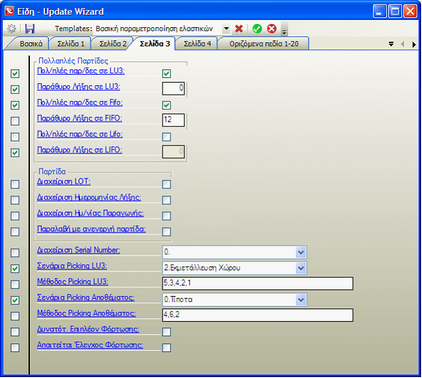The height and width of the screenshot is (378, 422).
Task: Toggle left update checkbox for Παράθυρο Λήξης σε FIFO
Action: (15, 121)
